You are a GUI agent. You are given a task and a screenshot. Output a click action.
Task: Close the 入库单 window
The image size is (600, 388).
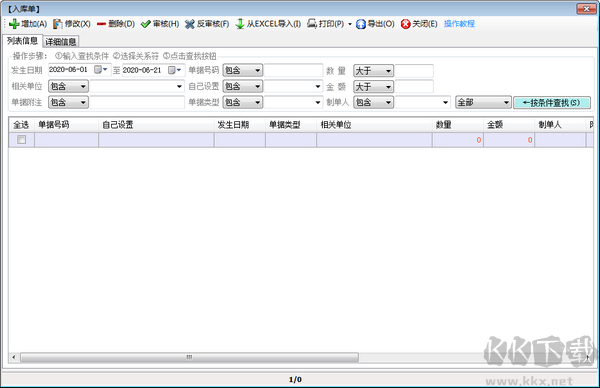[586, 8]
